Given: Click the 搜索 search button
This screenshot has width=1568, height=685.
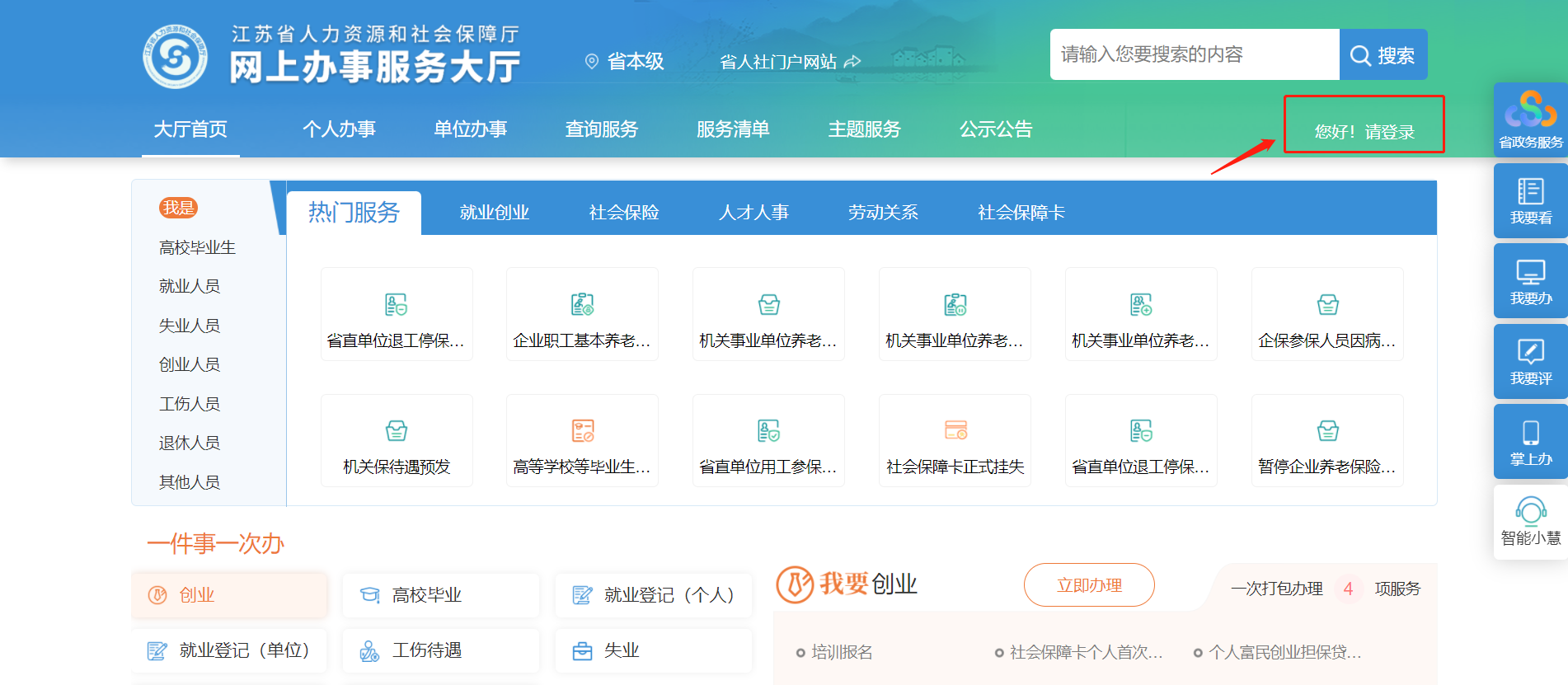Looking at the screenshot, I should (x=1383, y=55).
